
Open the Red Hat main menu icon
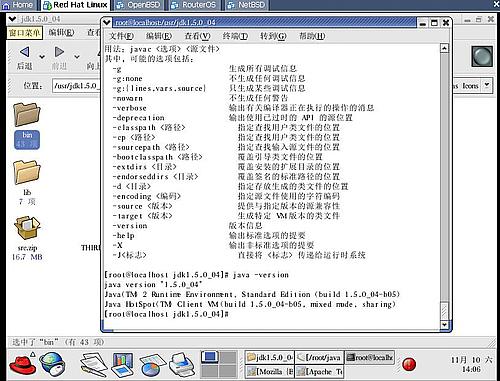point(22,365)
